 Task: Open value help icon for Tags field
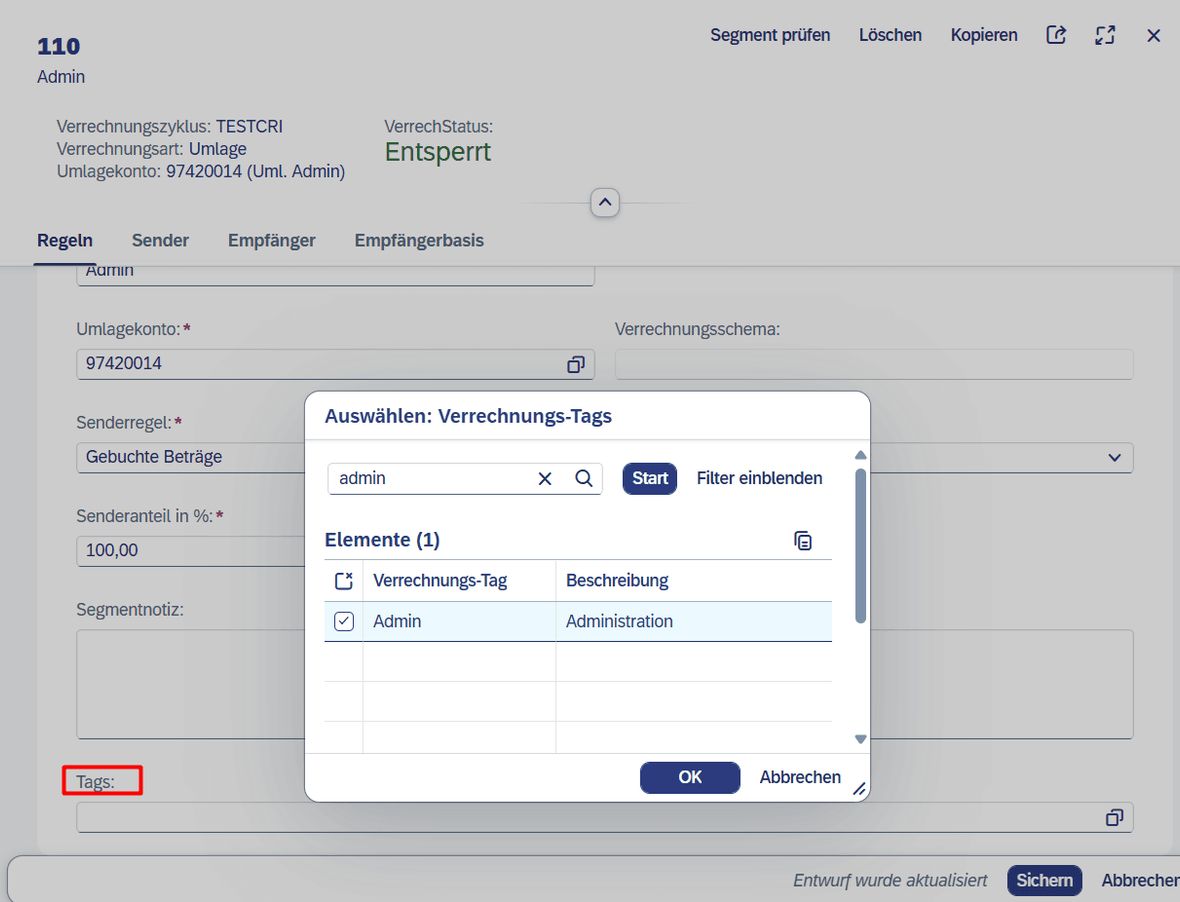click(x=1115, y=818)
